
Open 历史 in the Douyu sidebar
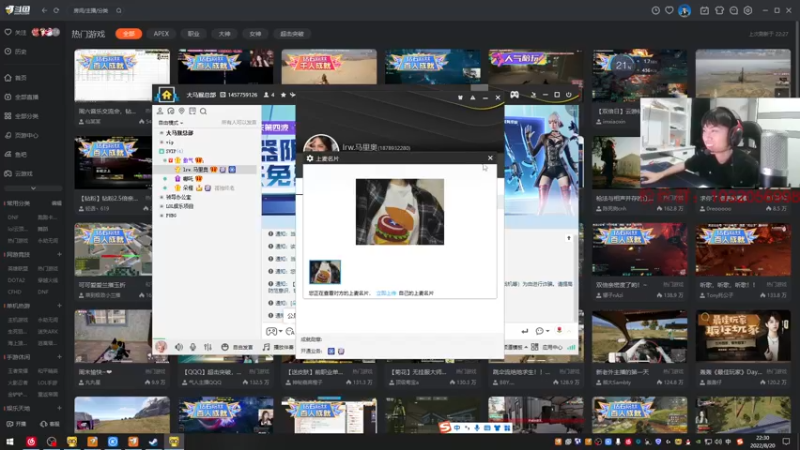pyautogui.click(x=16, y=52)
